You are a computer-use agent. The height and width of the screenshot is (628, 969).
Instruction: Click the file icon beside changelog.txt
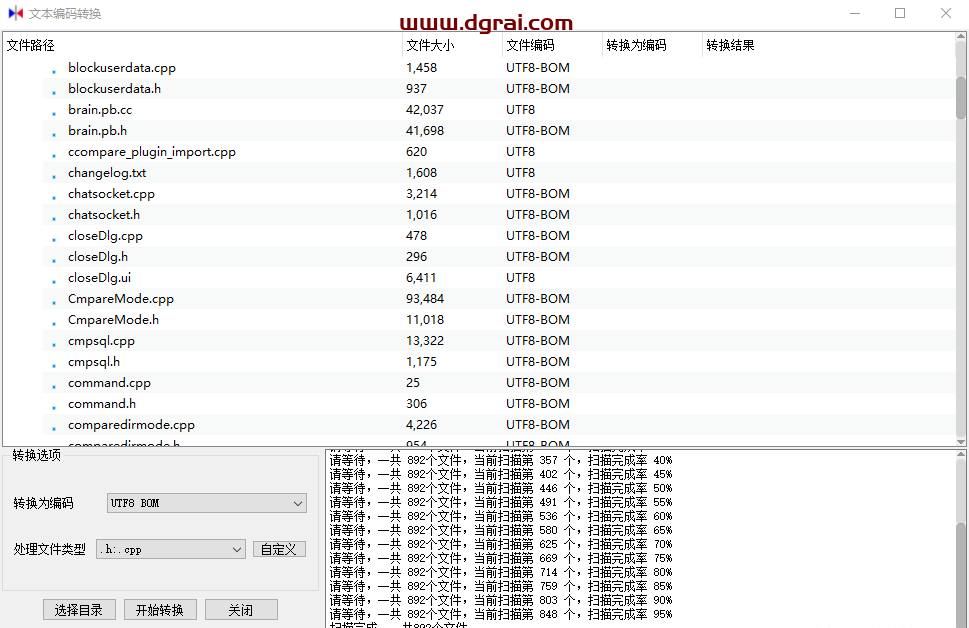point(54,175)
